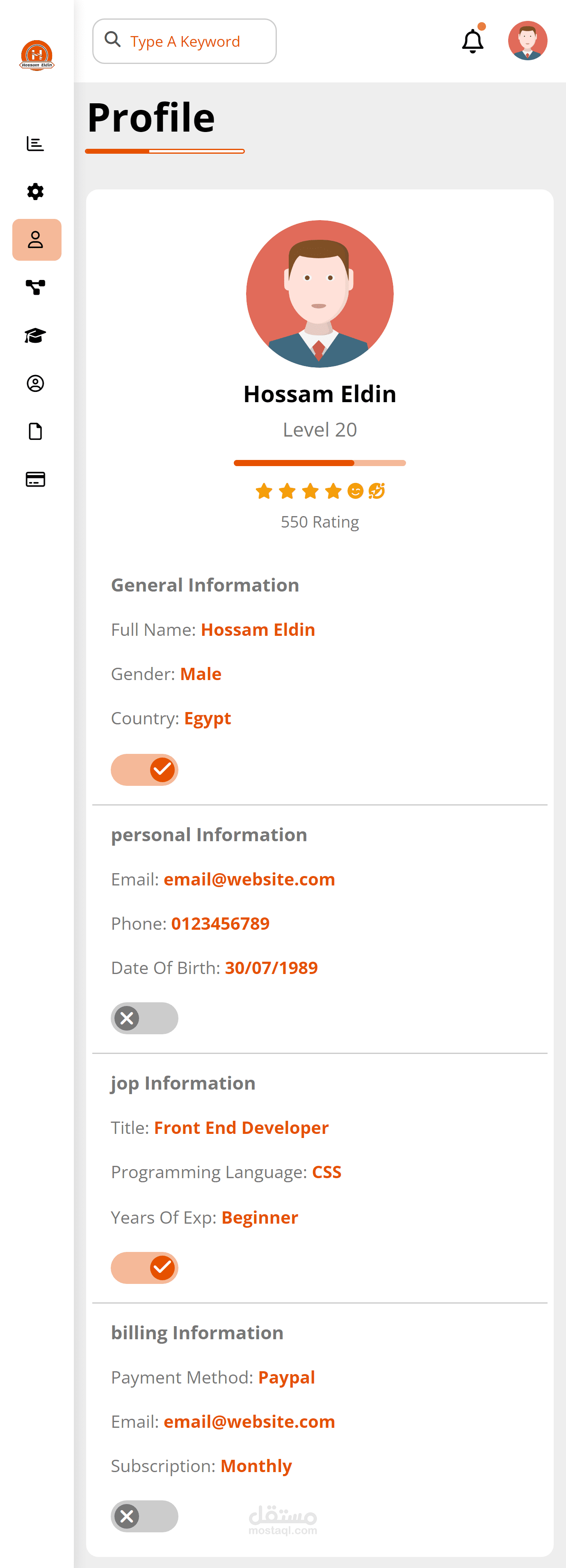The image size is (566, 1568).
Task: Enable the billing Information toggle
Action: click(x=144, y=1516)
